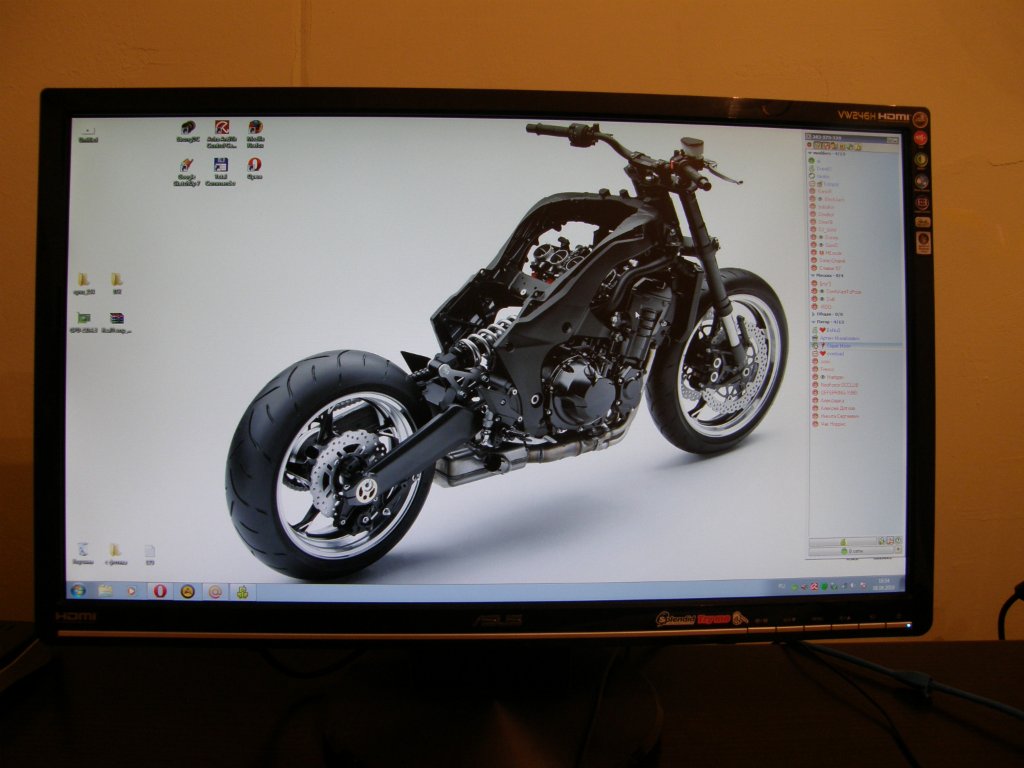
Task: Open the Mozilla Firefox desktop shortcut
Action: [255, 130]
